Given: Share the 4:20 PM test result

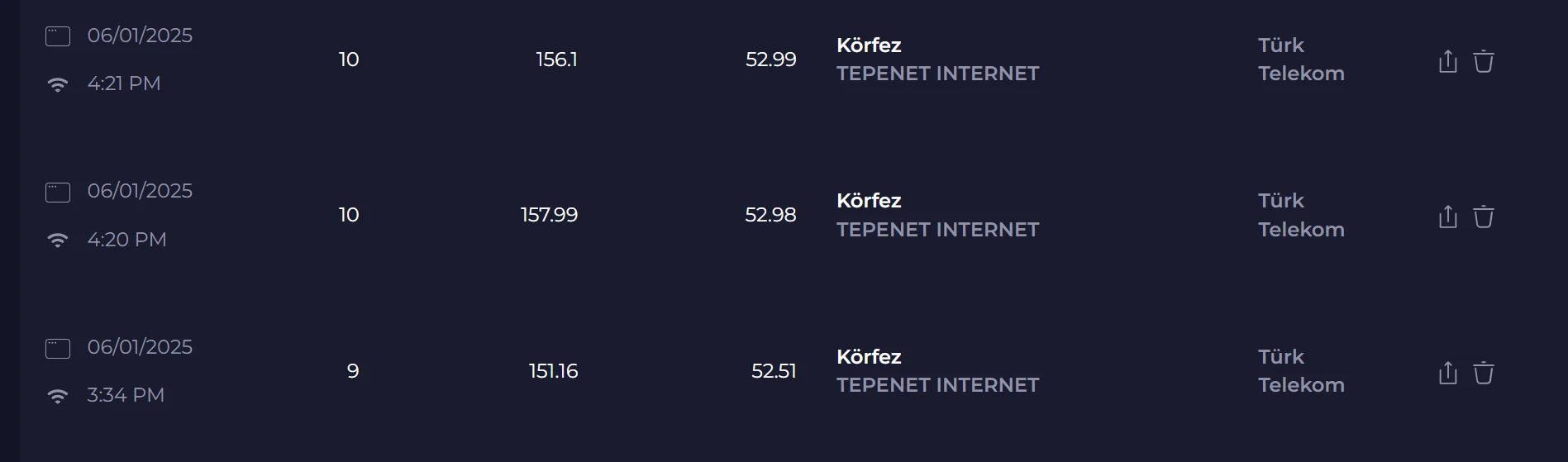Looking at the screenshot, I should coord(1447,217).
